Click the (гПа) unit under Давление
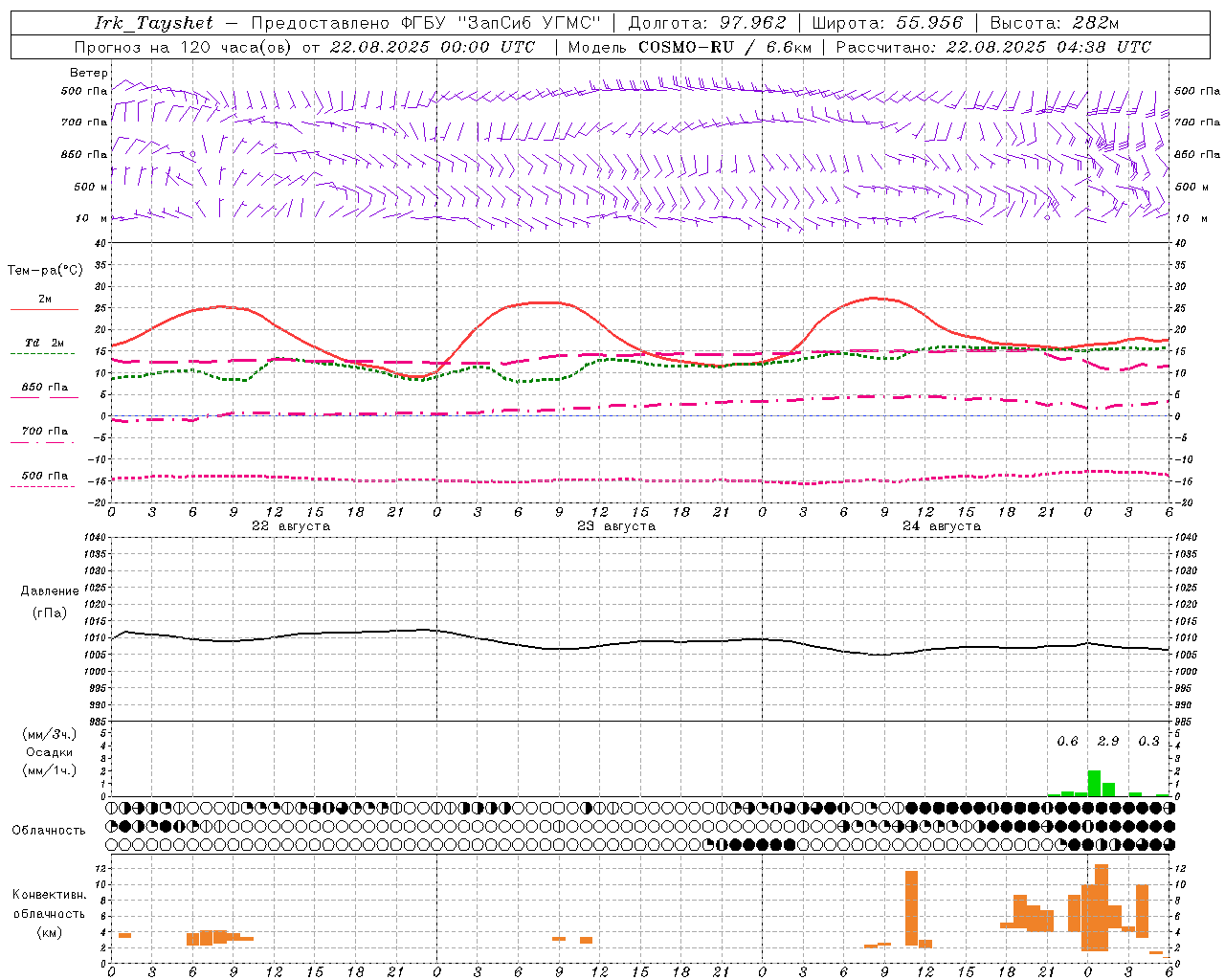This screenshot has width=1225, height=980. pos(50,612)
